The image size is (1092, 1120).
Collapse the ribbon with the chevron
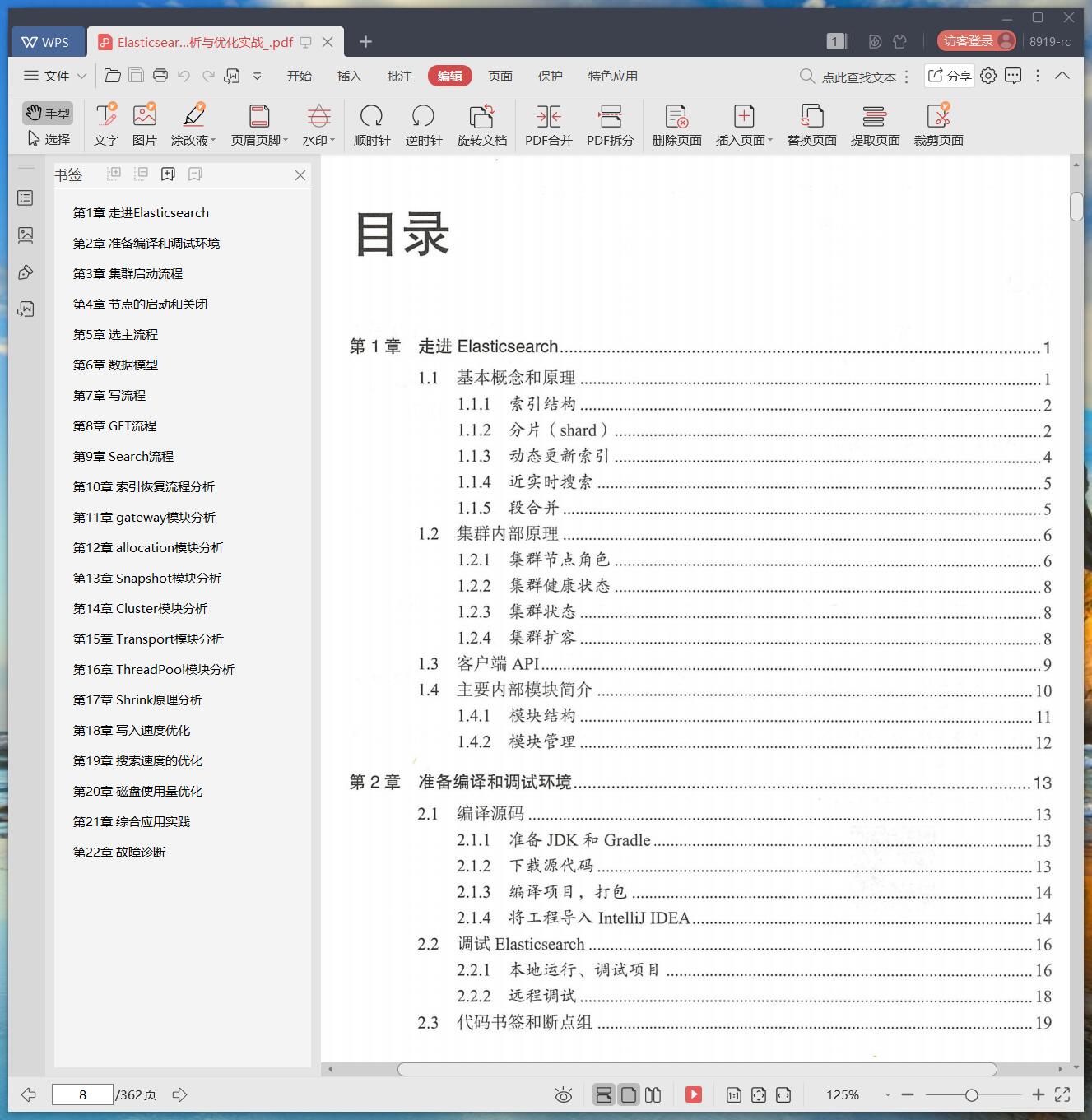coord(1062,76)
